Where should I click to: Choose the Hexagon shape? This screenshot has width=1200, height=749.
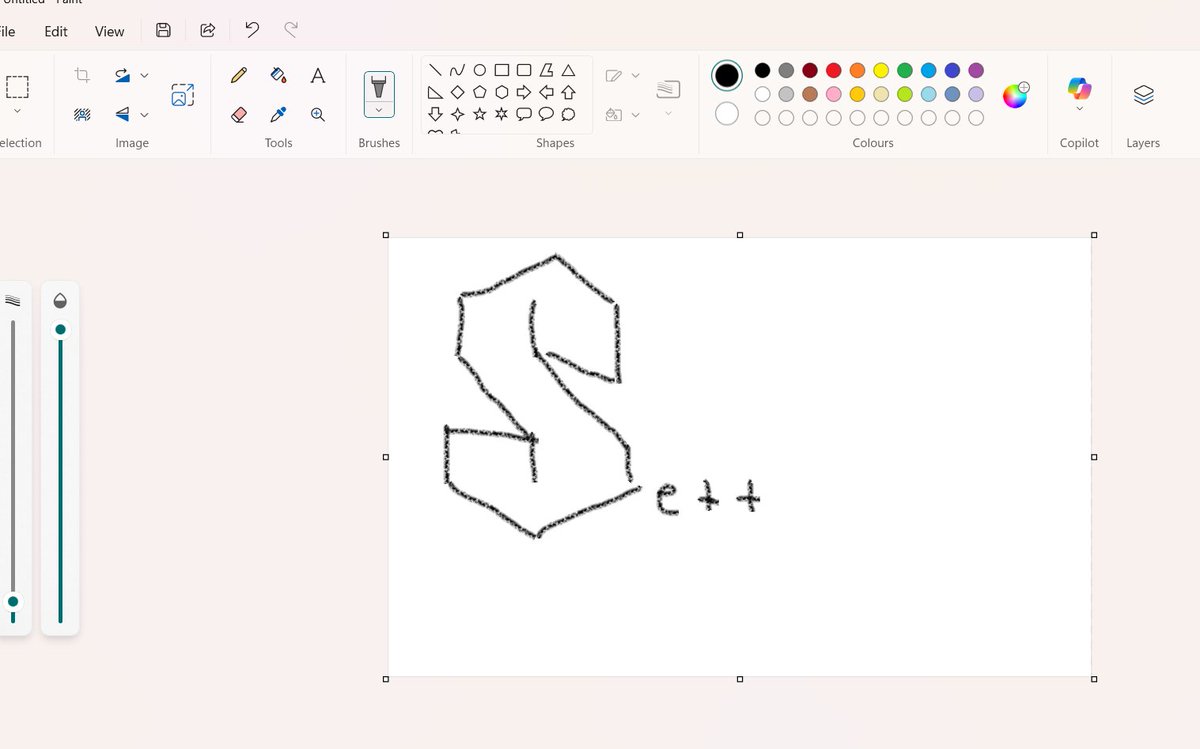click(x=502, y=92)
